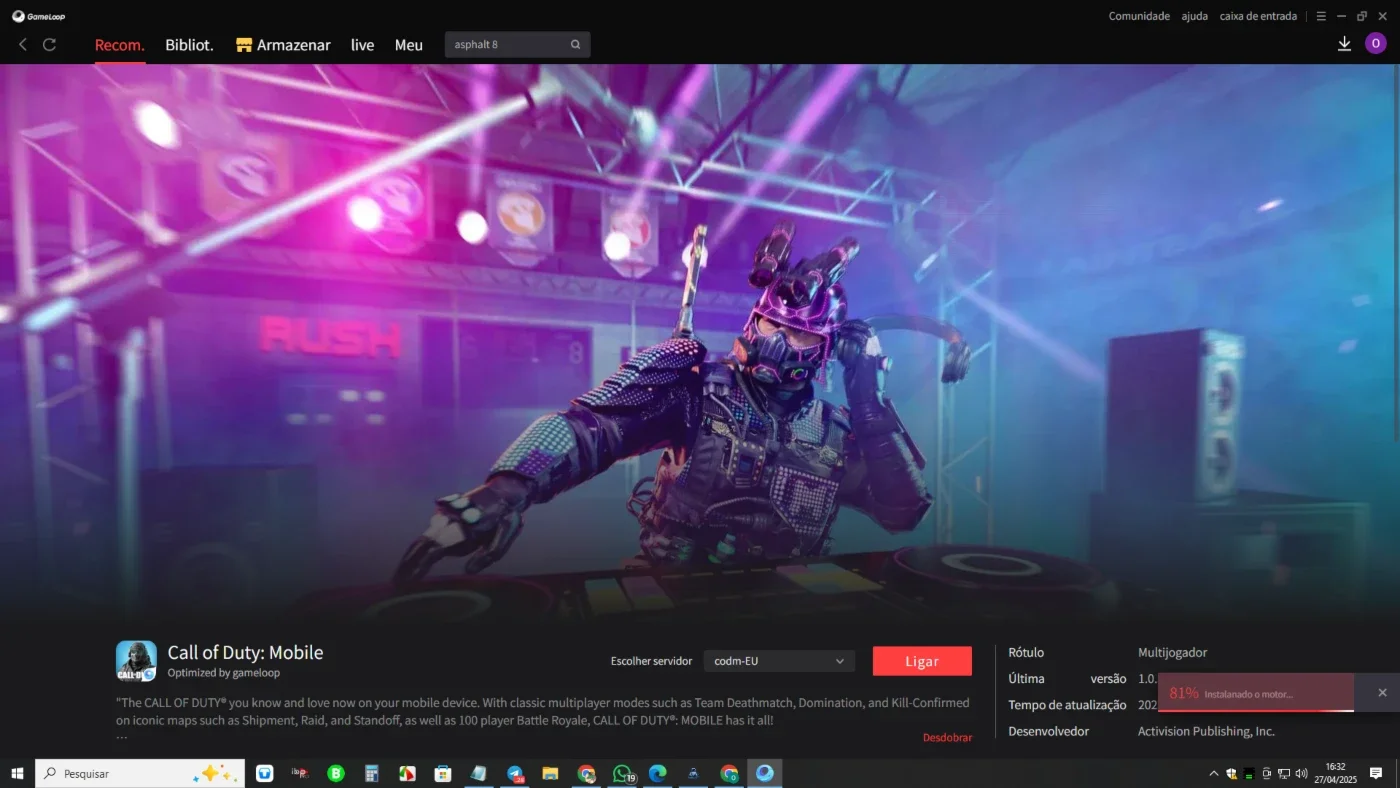1400x788 pixels.
Task: Click the Multijogador label value
Action: pyautogui.click(x=1172, y=652)
